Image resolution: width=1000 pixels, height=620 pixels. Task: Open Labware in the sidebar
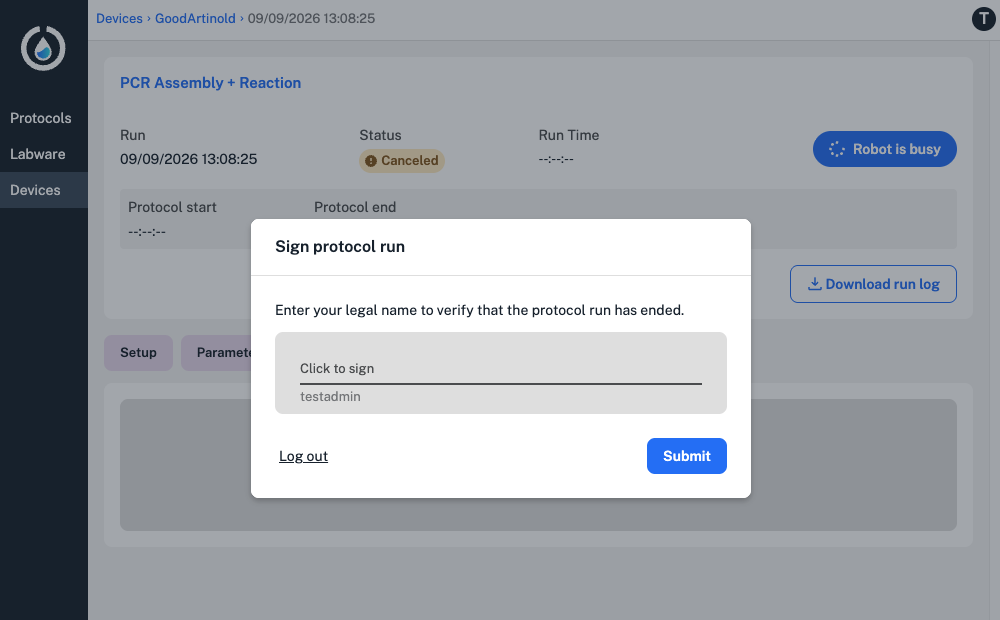tap(38, 154)
